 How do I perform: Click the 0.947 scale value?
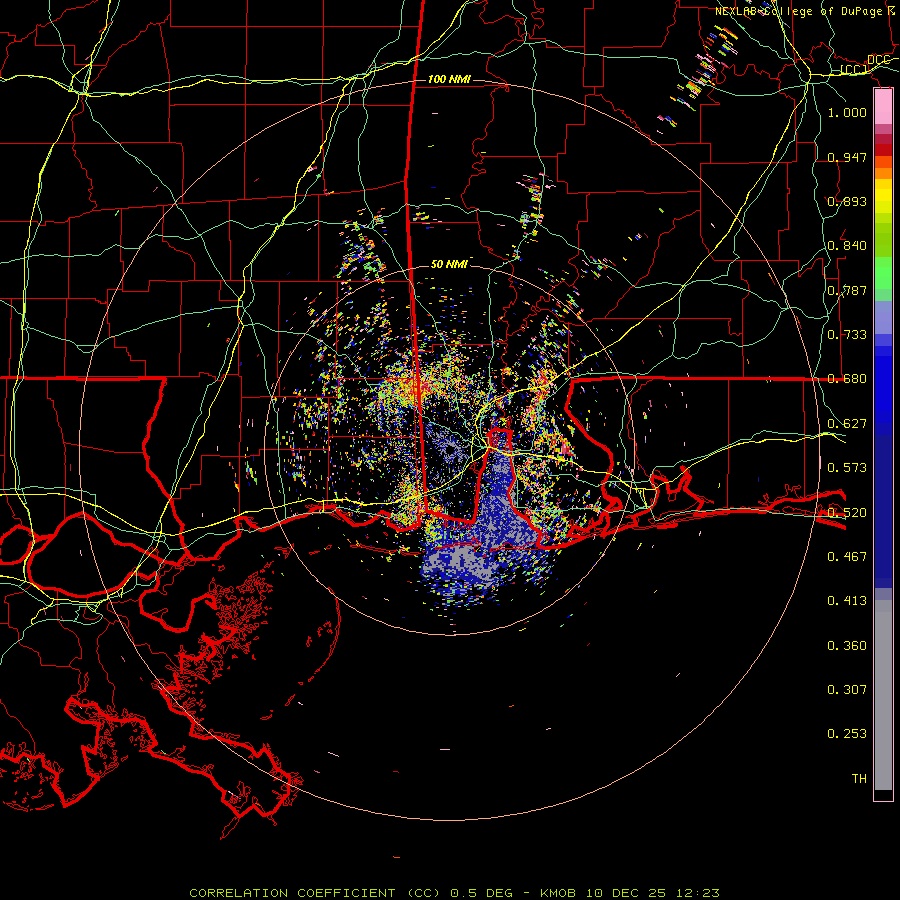(x=847, y=157)
